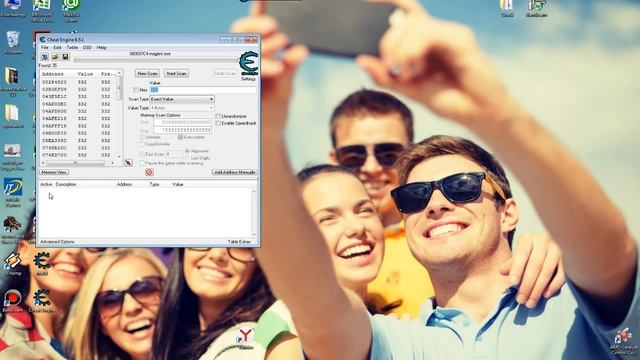Click Add Address Manually
This screenshot has width=640, height=360.
pos(235,172)
